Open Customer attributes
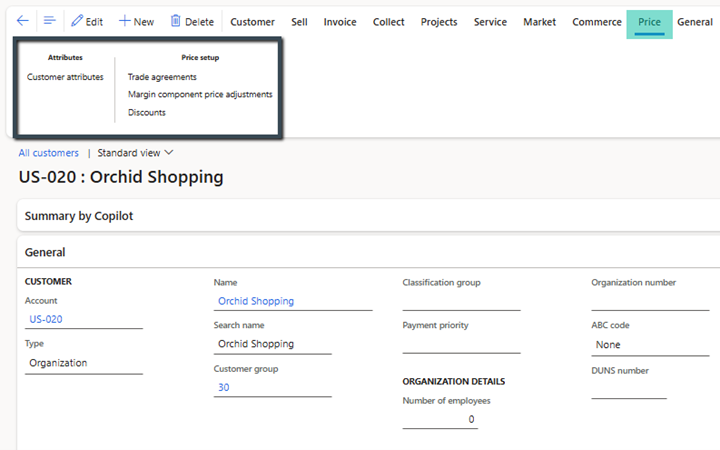Viewport: 720px width, 450px height. coord(65,77)
